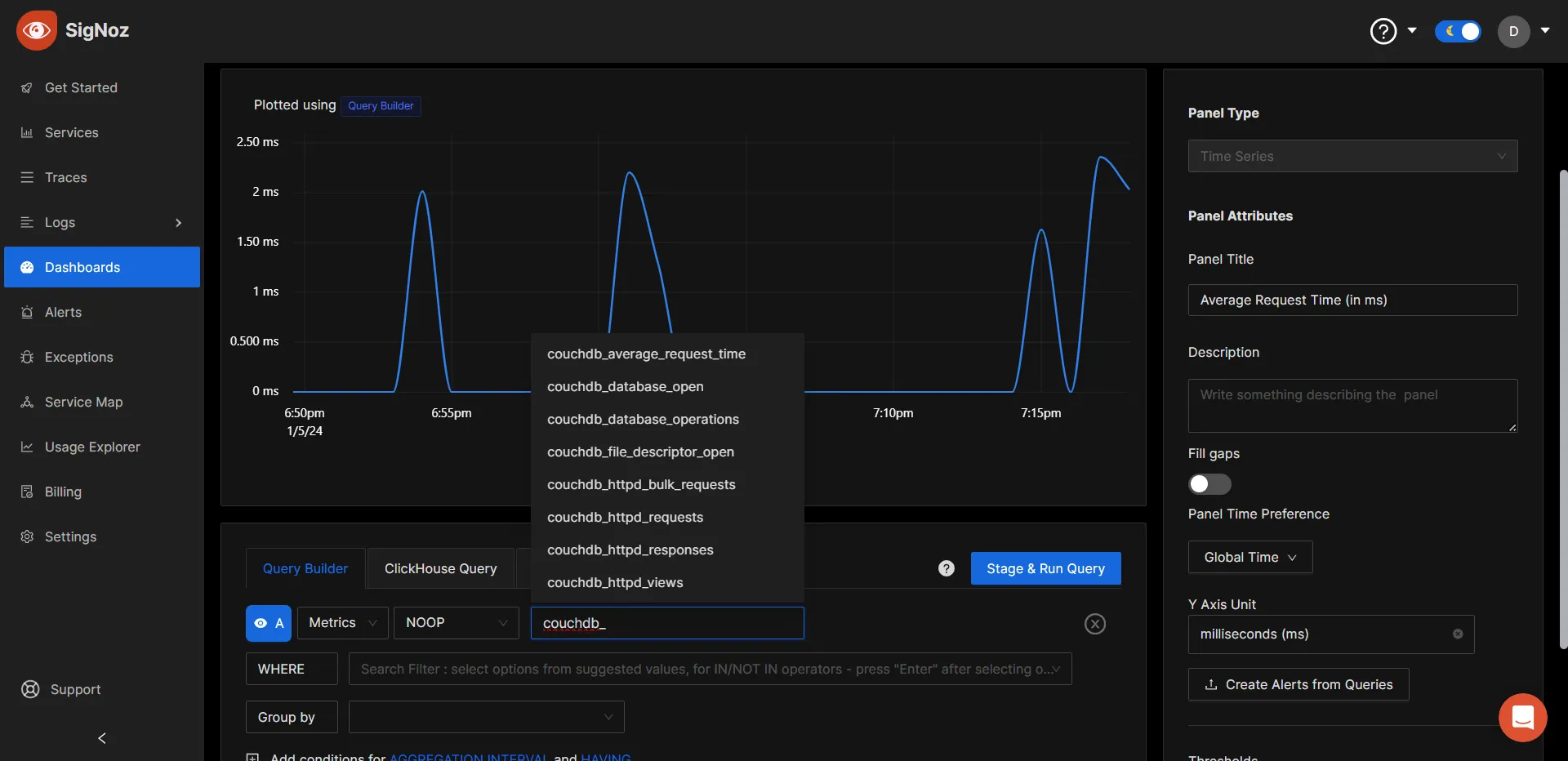Edit the Panel Title input field
The image size is (1568, 761).
click(1352, 300)
